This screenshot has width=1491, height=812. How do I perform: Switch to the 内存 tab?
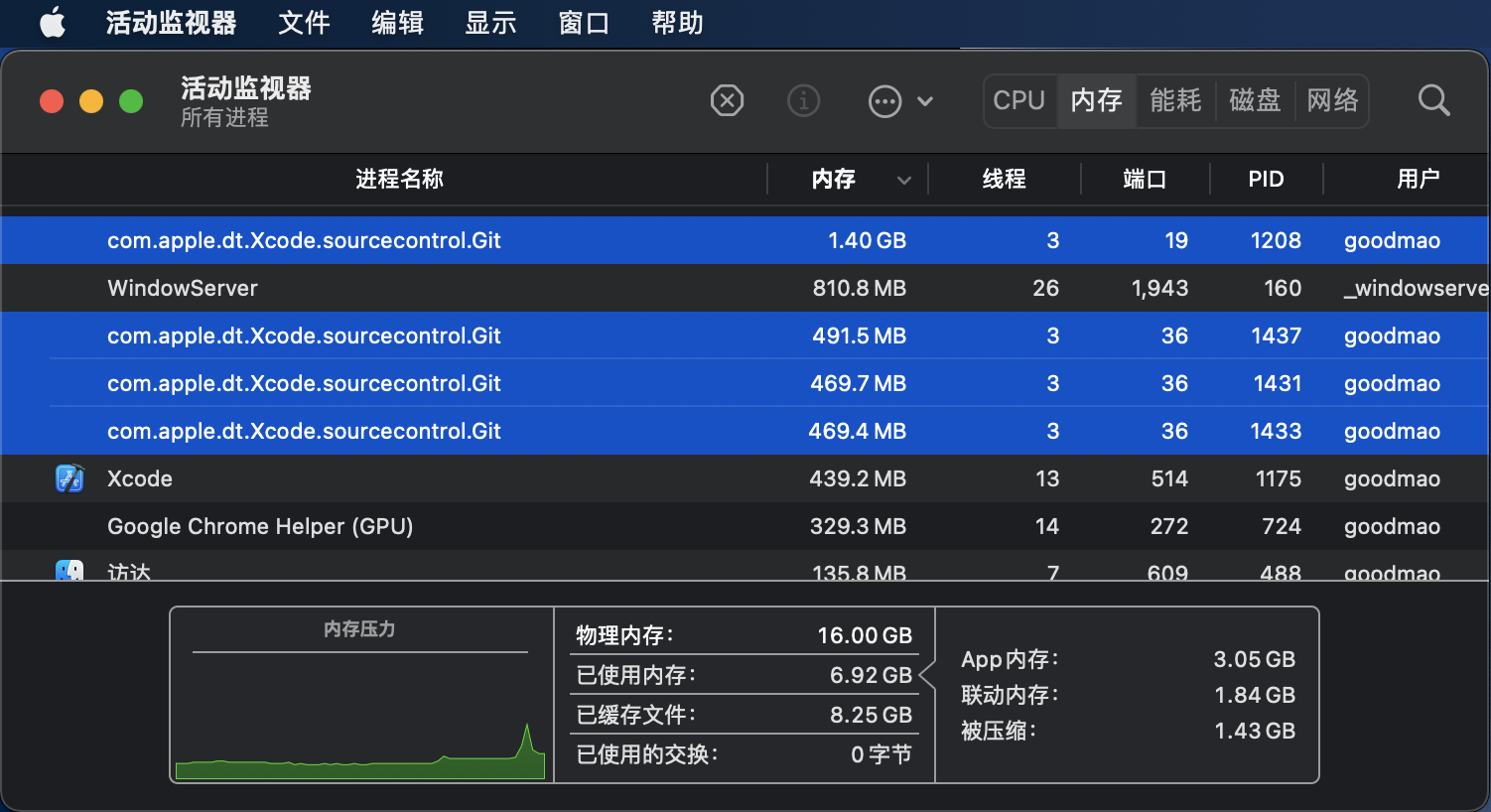tap(1097, 100)
